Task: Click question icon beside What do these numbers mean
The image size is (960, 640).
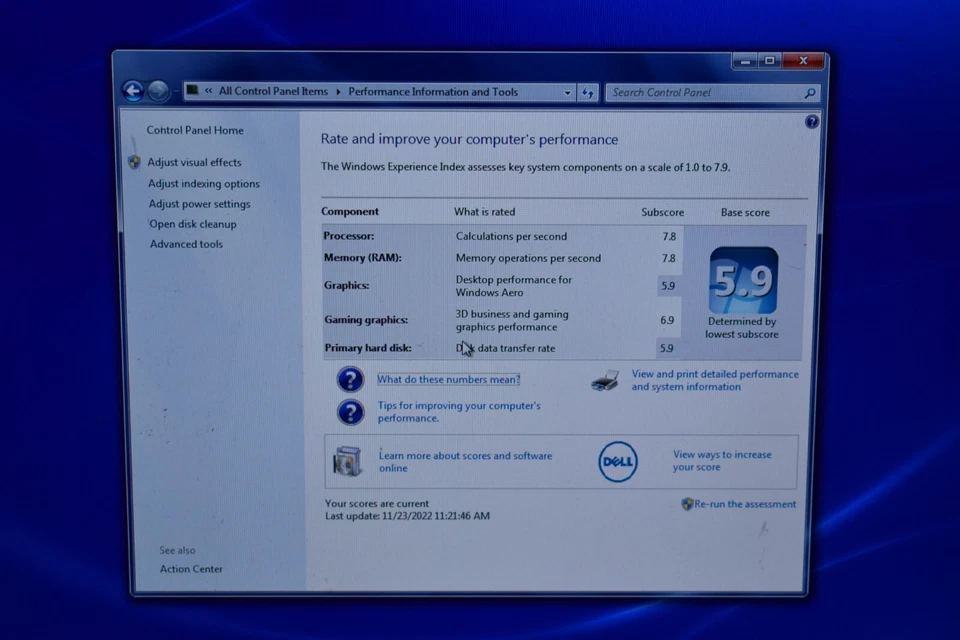Action: tap(350, 380)
